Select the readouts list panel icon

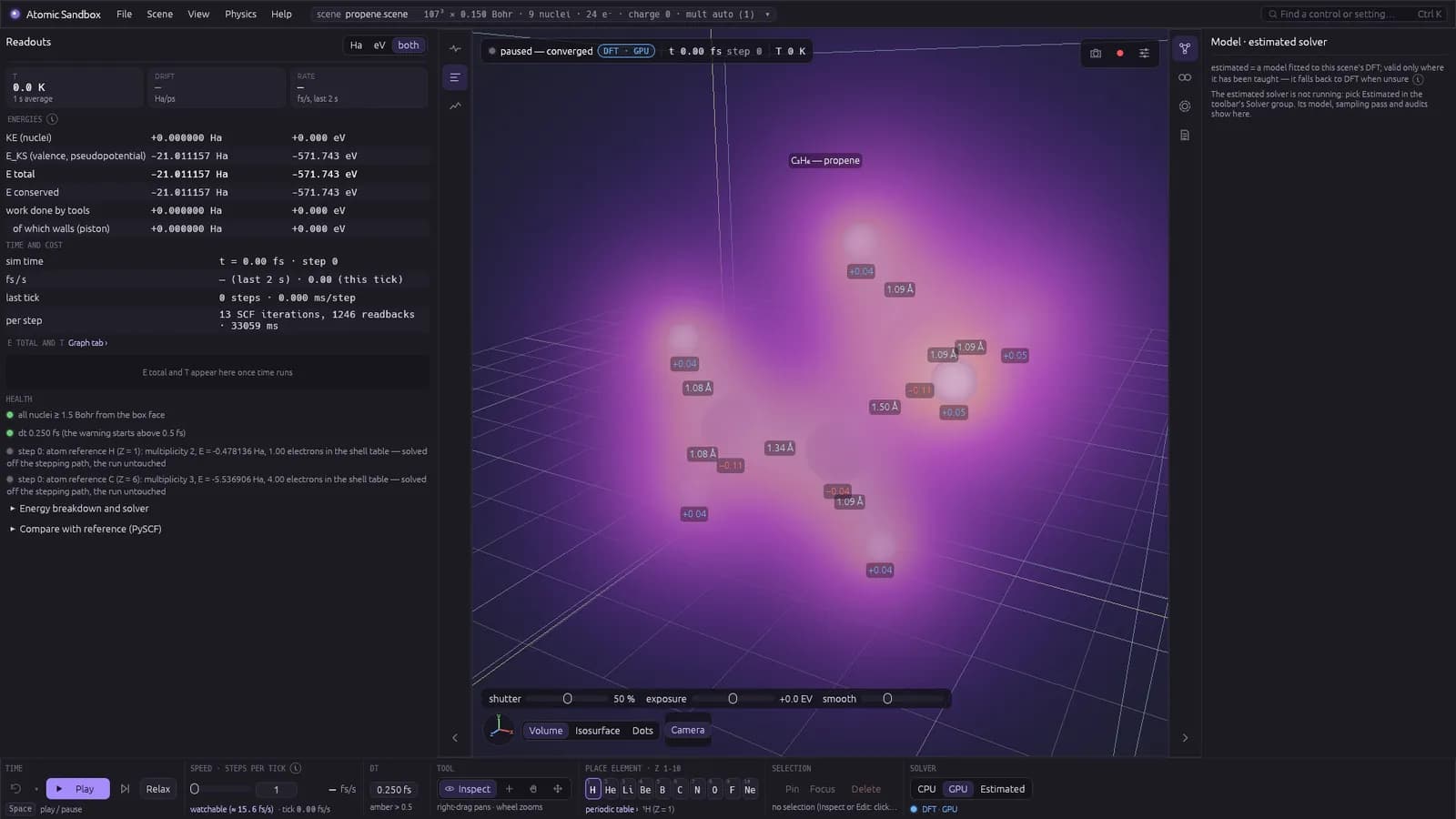point(455,77)
